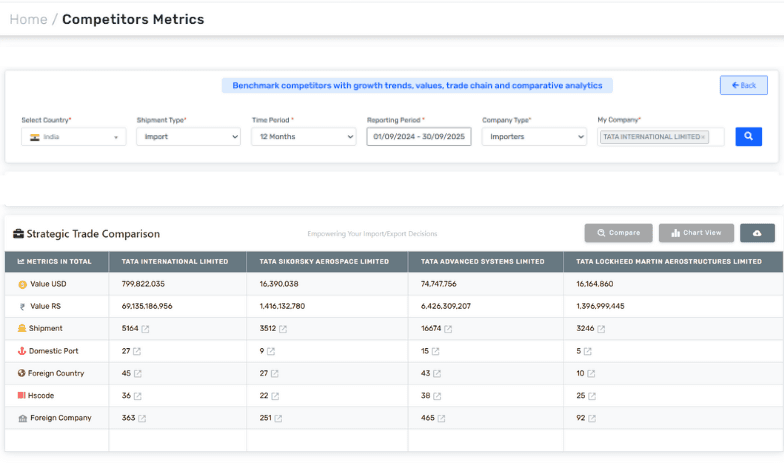Image resolution: width=784 pixels, height=465 pixels.
Task: Open the Time Period dropdown showing 12 Months
Action: pyautogui.click(x=304, y=136)
